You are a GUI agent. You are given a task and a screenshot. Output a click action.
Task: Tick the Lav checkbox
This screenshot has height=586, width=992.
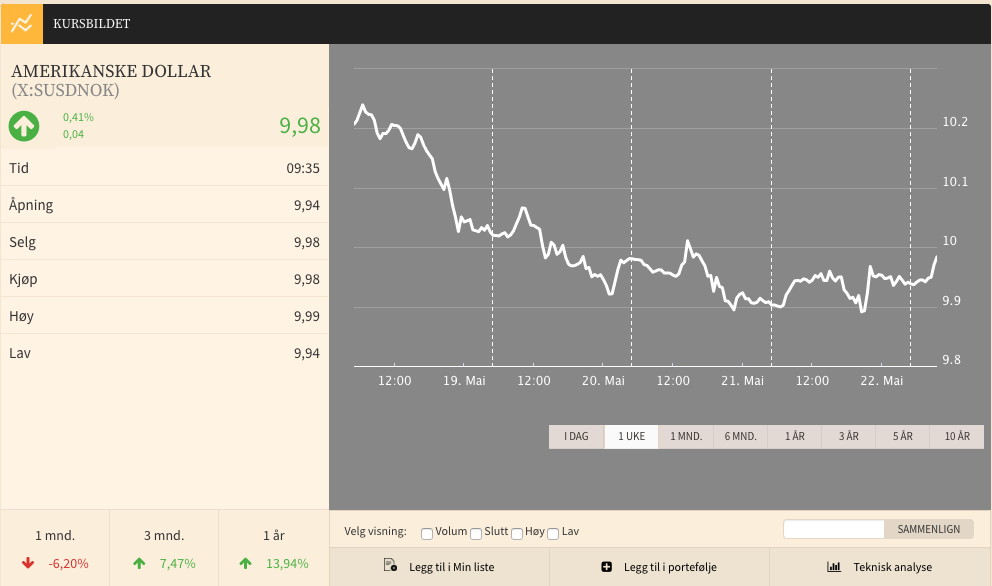(553, 533)
